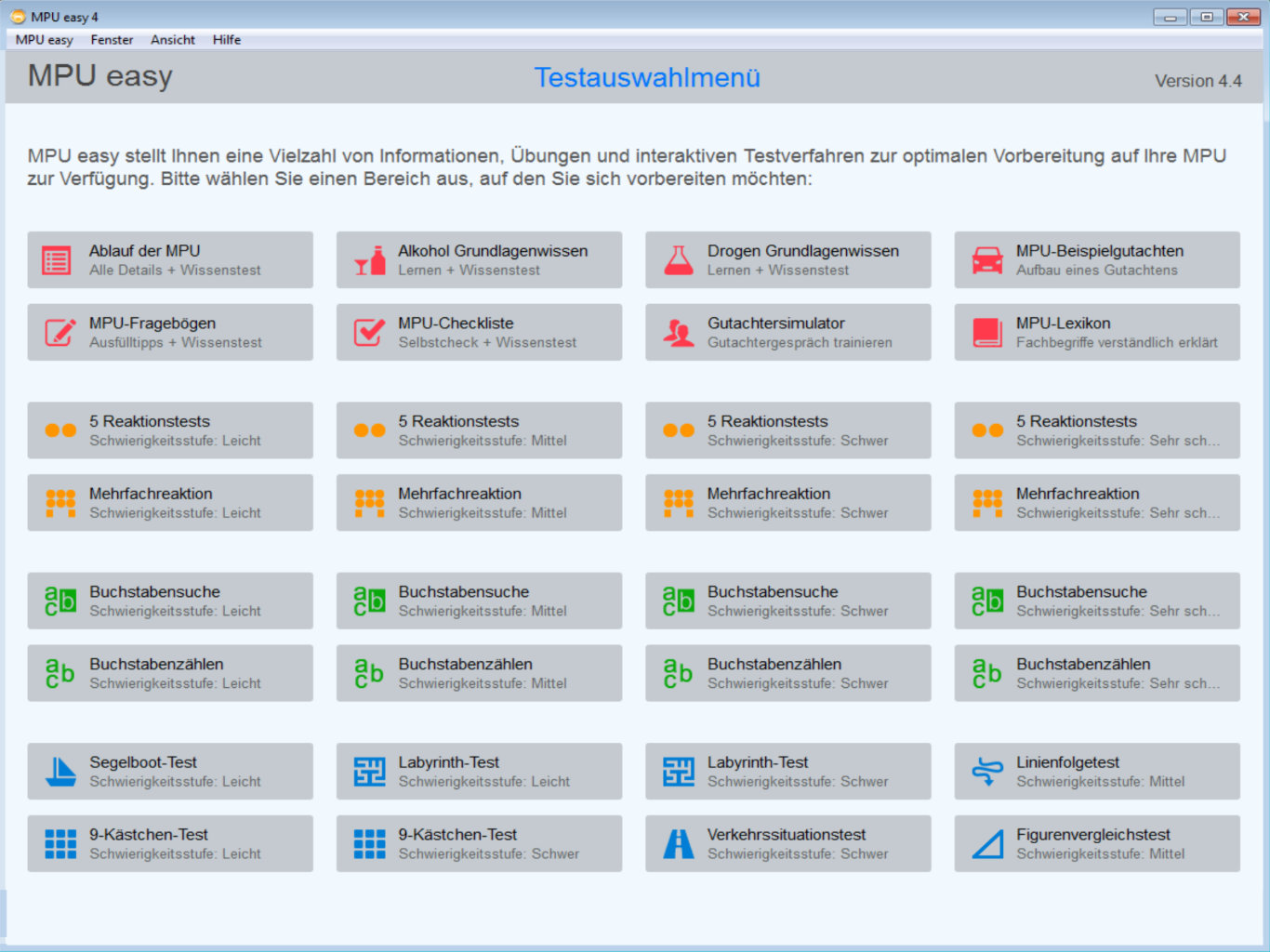
Task: Click the maze icon for Labyrinth-Test Schwer
Action: (x=679, y=772)
